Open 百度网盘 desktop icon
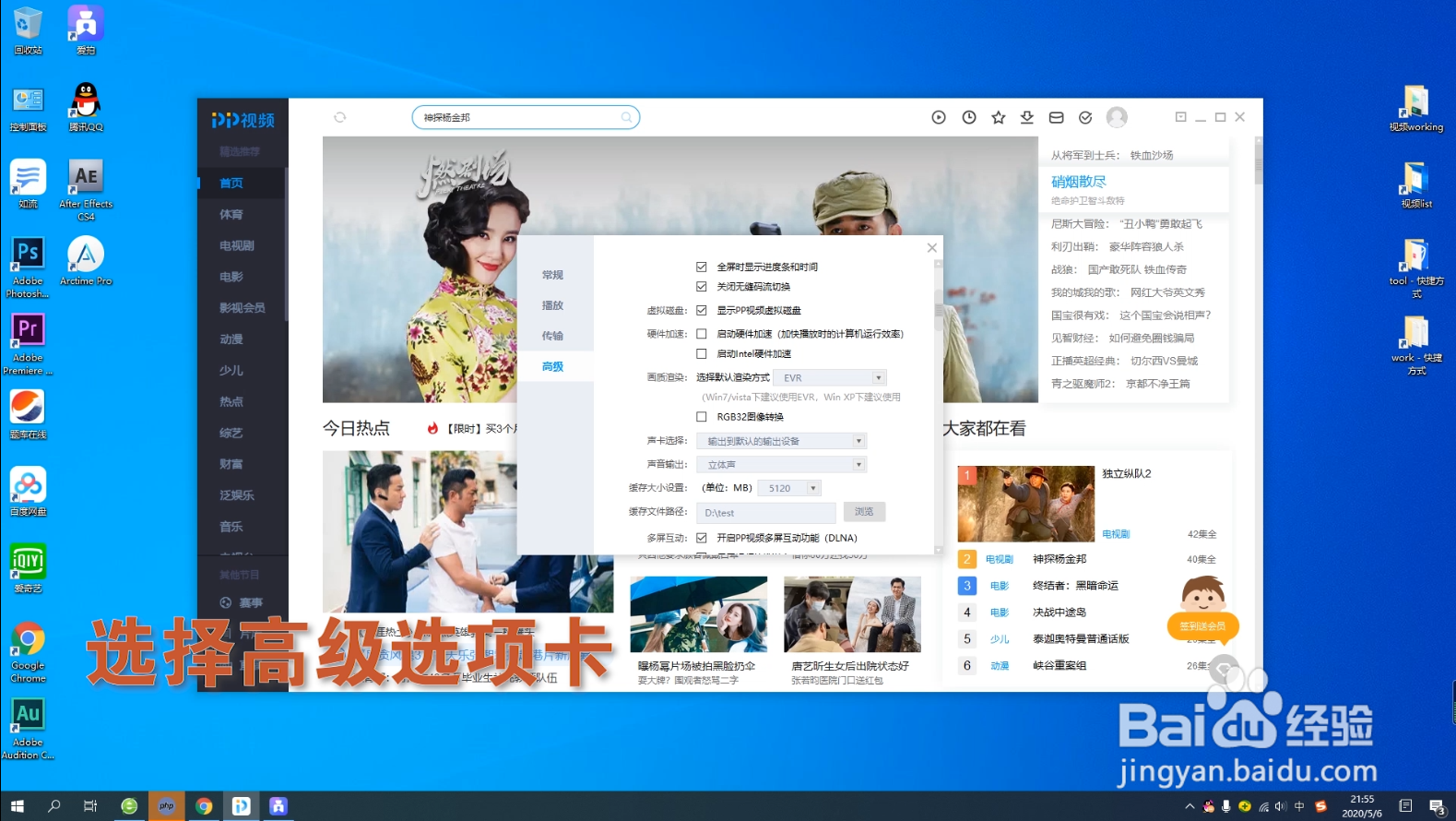This screenshot has width=1456, height=821. pos(28,491)
